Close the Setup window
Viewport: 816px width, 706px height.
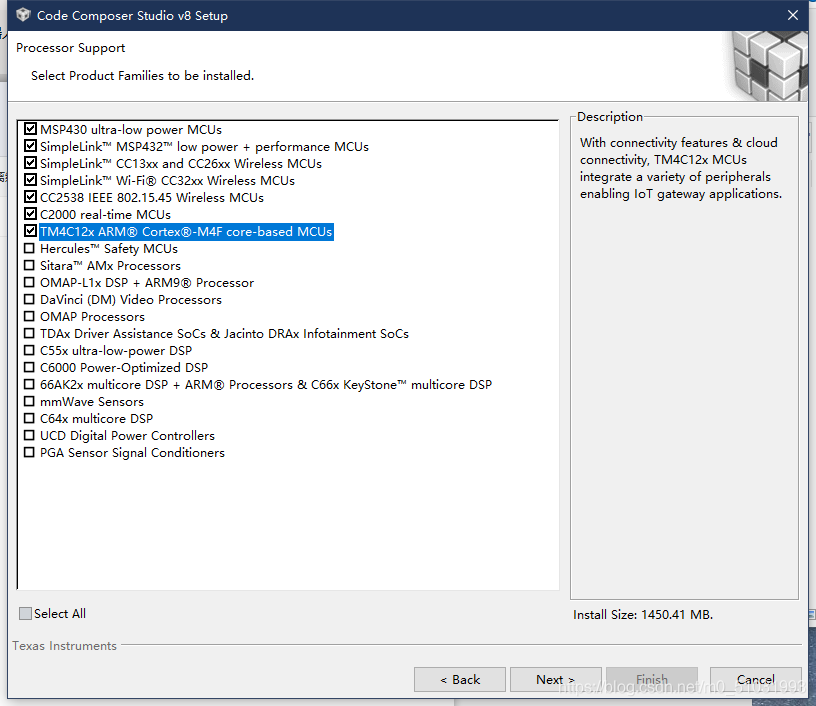(x=793, y=15)
